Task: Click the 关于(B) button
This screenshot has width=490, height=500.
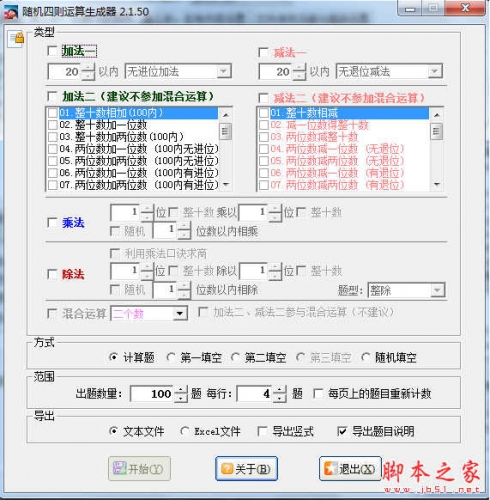Action: pos(246,469)
